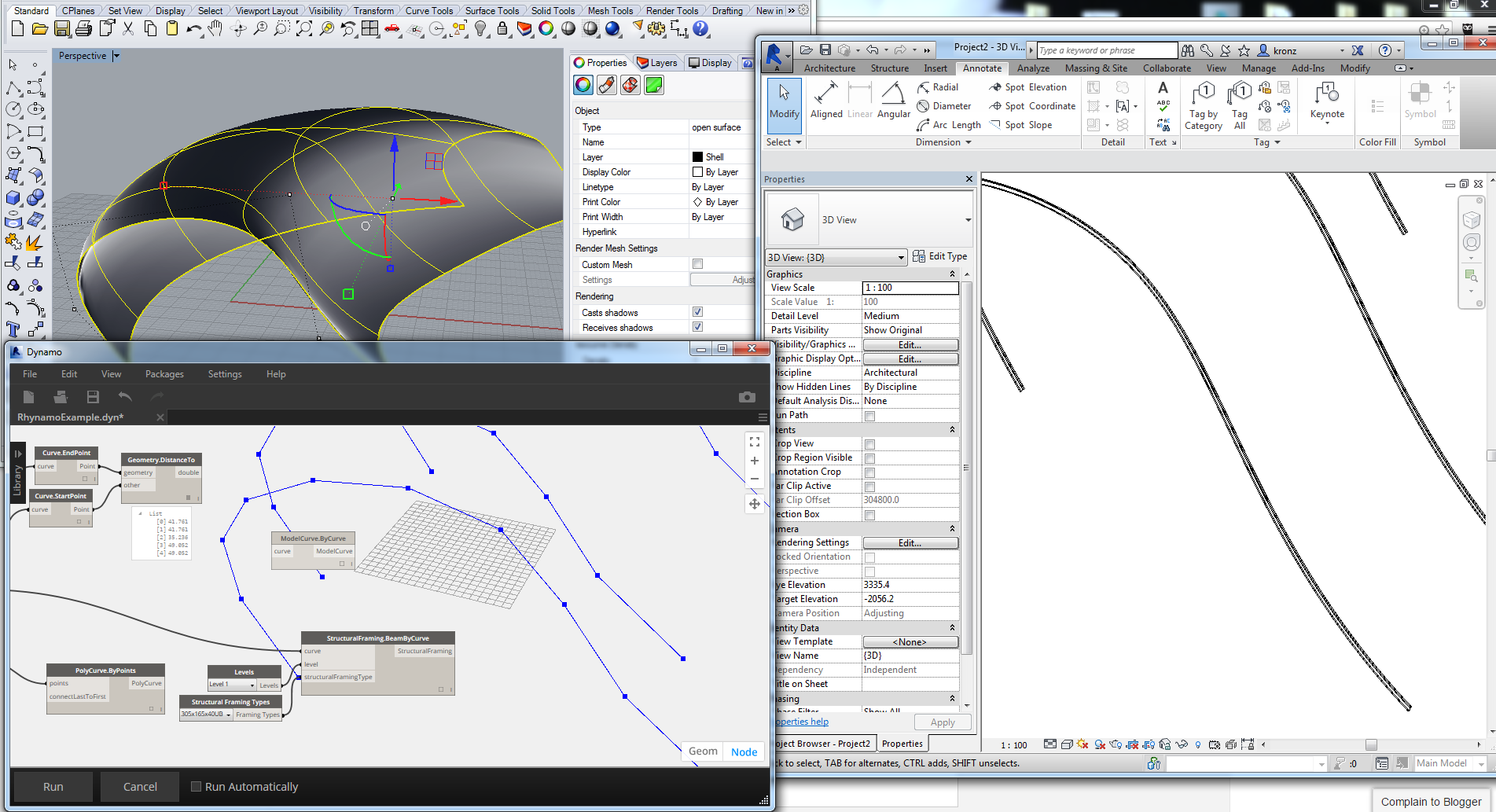Viewport: 1496px width, 812px height.
Task: Click the Rhino Save file icon
Action: pos(61,29)
